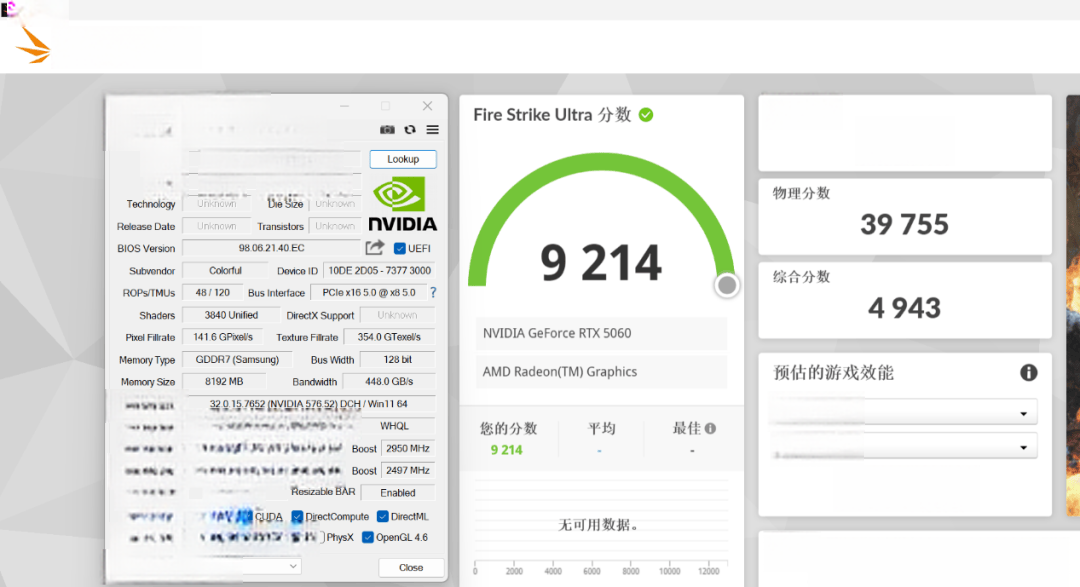Click the BIOS Version field 98.06.21.40.EC
1080x587 pixels.
tap(271, 248)
